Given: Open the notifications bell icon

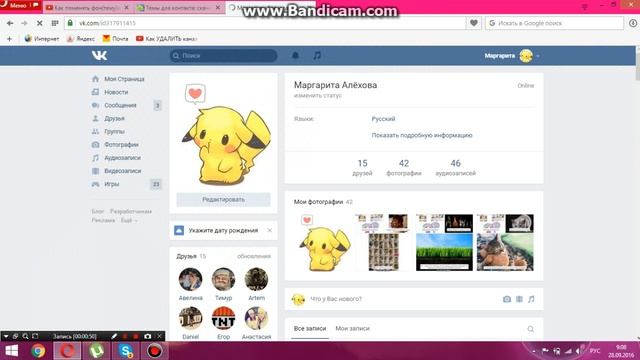Looking at the screenshot, I should (296, 56).
